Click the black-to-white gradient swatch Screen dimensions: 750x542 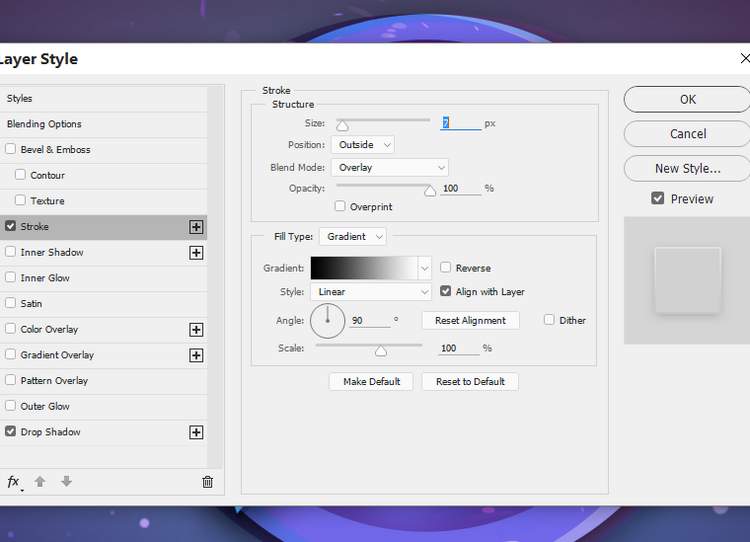(364, 268)
